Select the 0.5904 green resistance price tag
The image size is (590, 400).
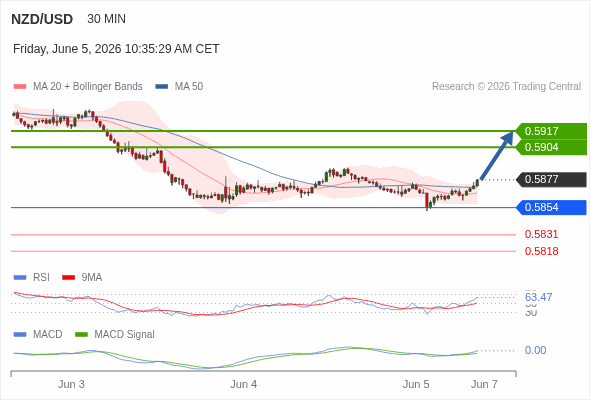click(551, 147)
